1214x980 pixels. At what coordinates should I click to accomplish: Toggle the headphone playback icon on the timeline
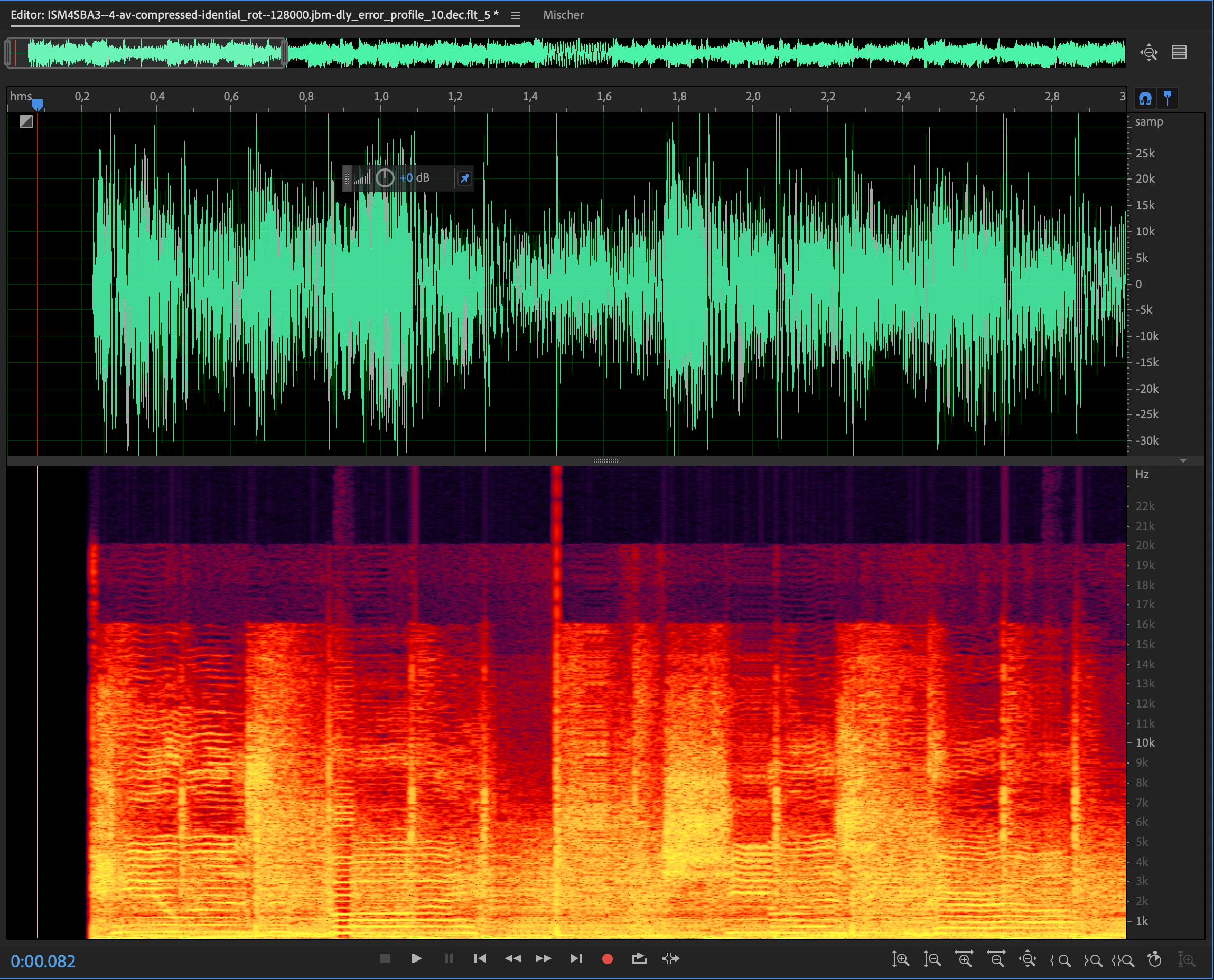pyautogui.click(x=1145, y=99)
